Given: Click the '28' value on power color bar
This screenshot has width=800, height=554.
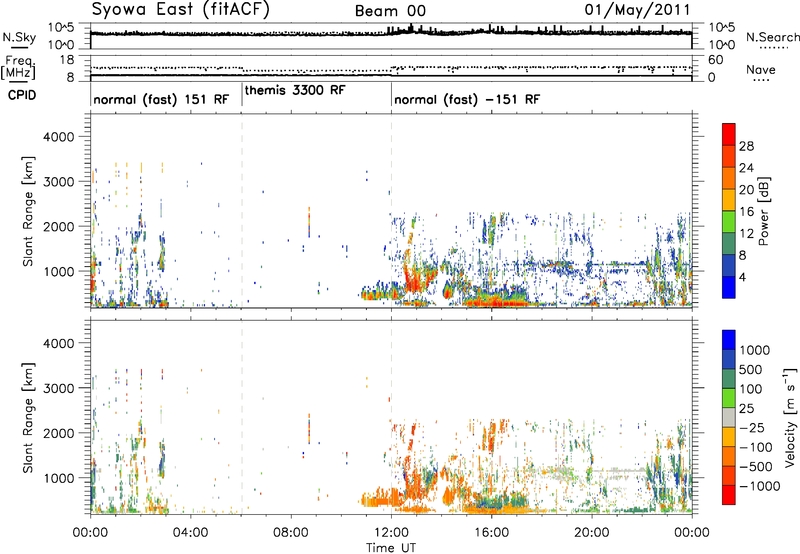Looking at the screenshot, I should point(746,146).
